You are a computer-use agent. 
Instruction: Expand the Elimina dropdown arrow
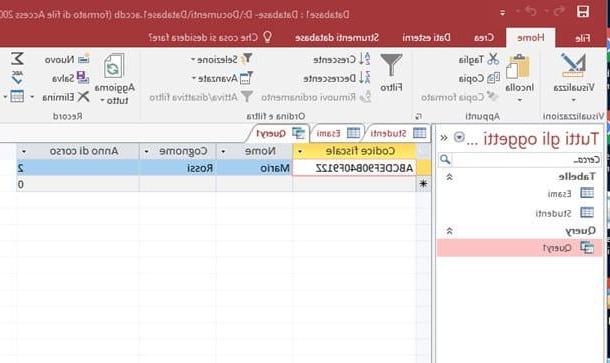point(32,97)
